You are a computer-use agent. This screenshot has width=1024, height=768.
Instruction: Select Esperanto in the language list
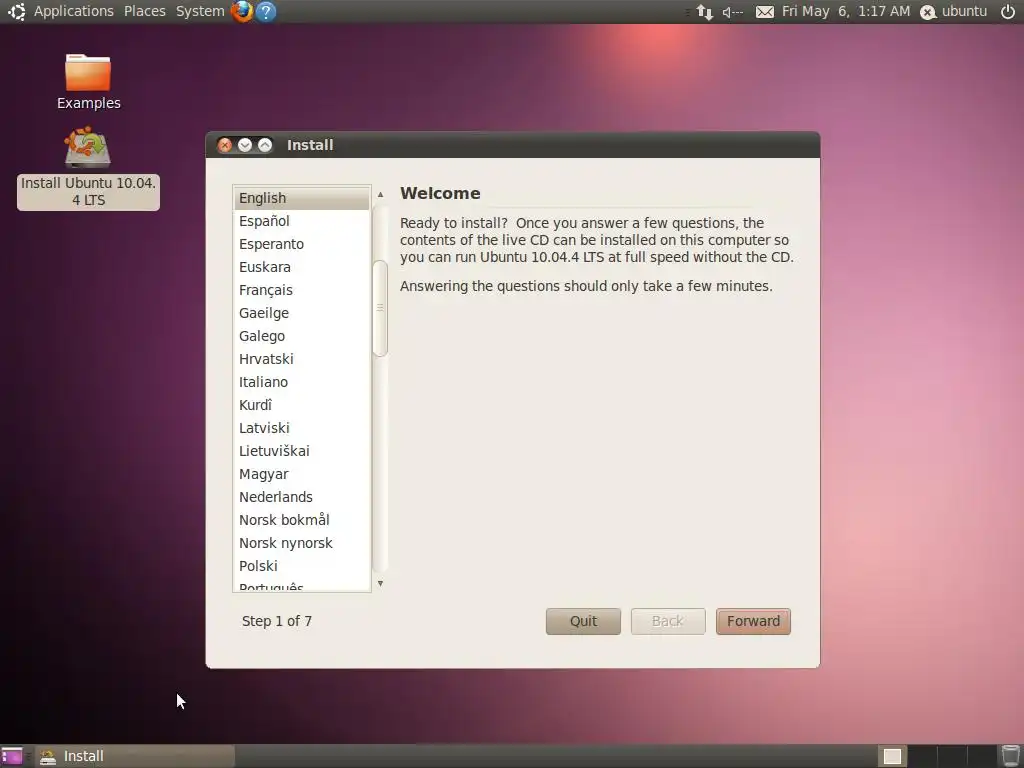tap(302, 244)
